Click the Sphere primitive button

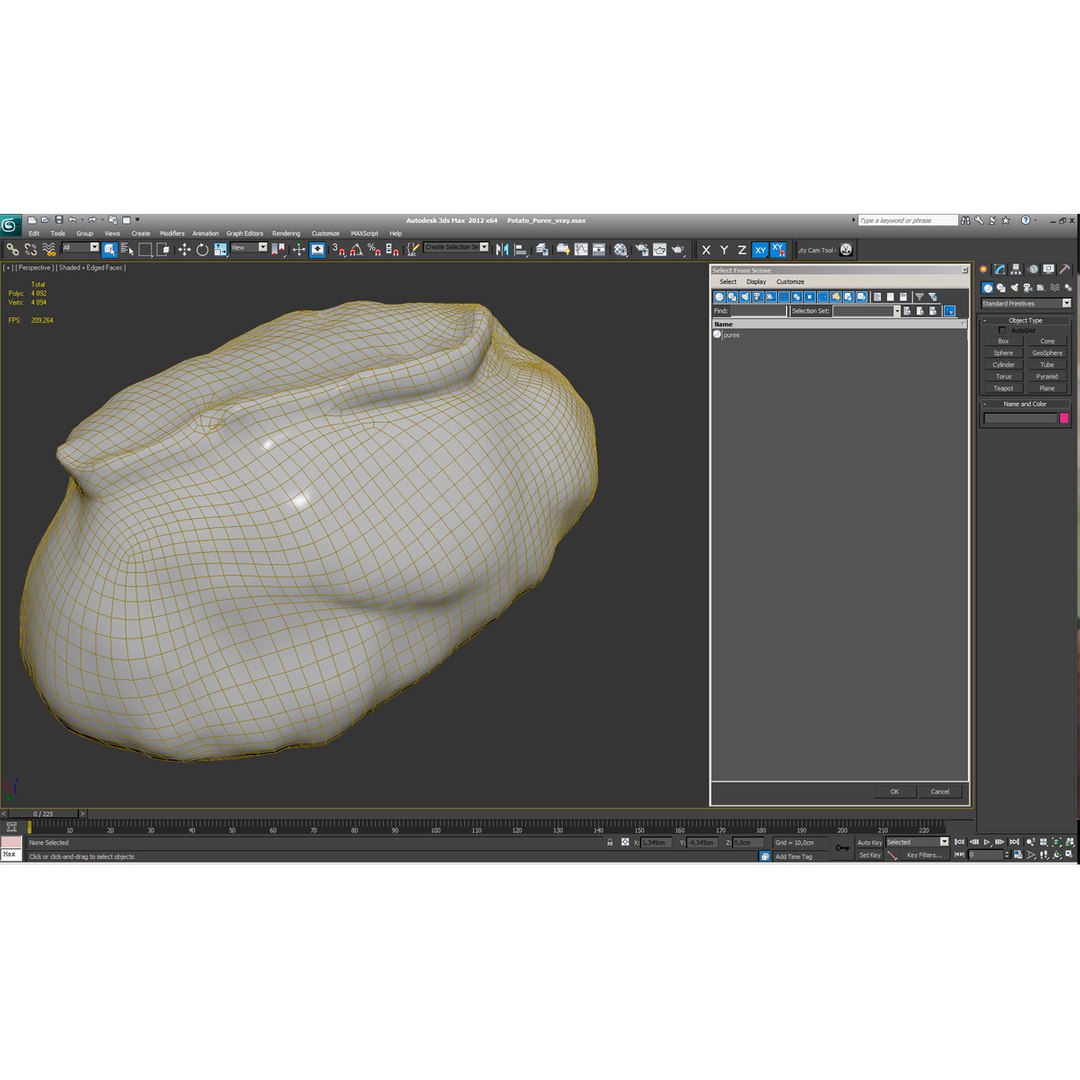(1004, 353)
